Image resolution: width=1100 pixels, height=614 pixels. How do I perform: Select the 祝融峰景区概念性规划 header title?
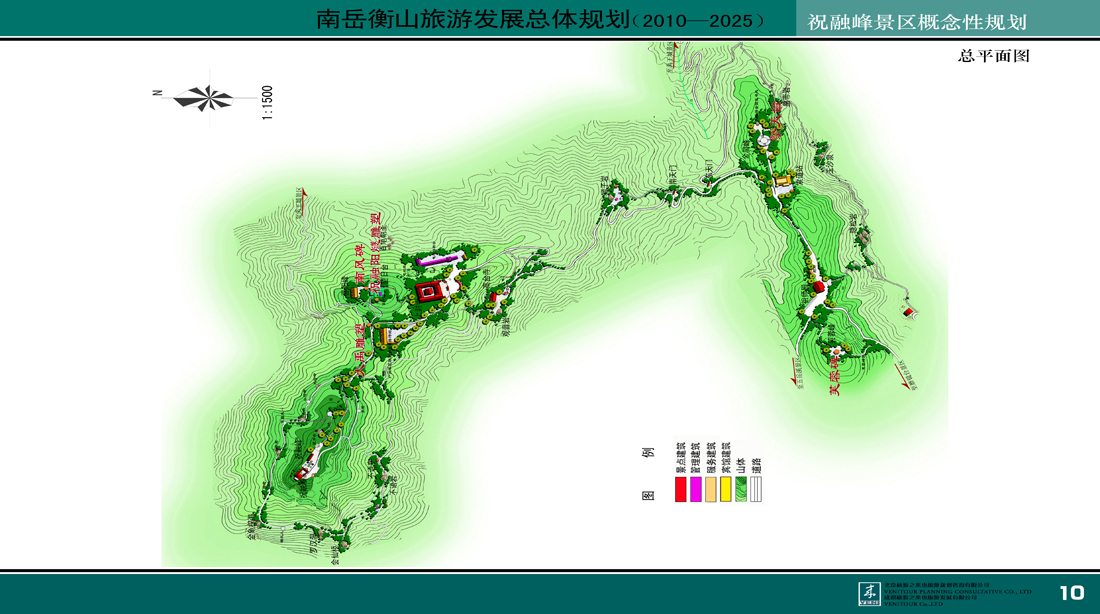[x=917, y=22]
